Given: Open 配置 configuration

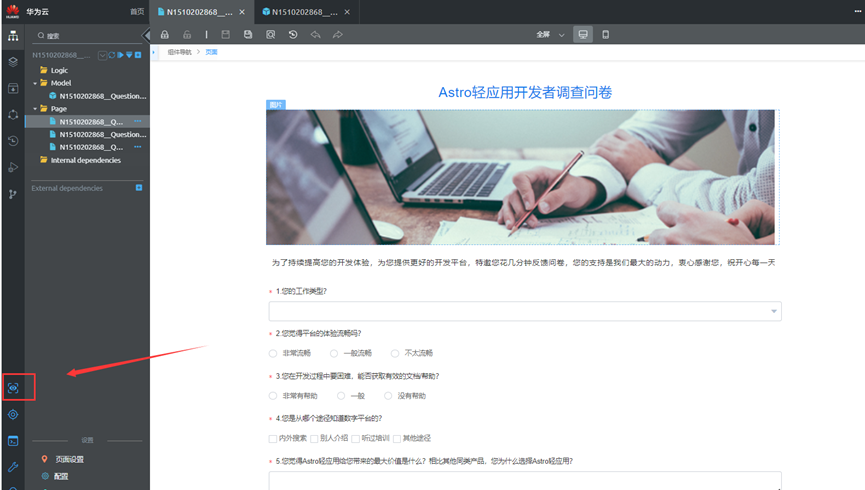Looking at the screenshot, I should tap(61, 476).
